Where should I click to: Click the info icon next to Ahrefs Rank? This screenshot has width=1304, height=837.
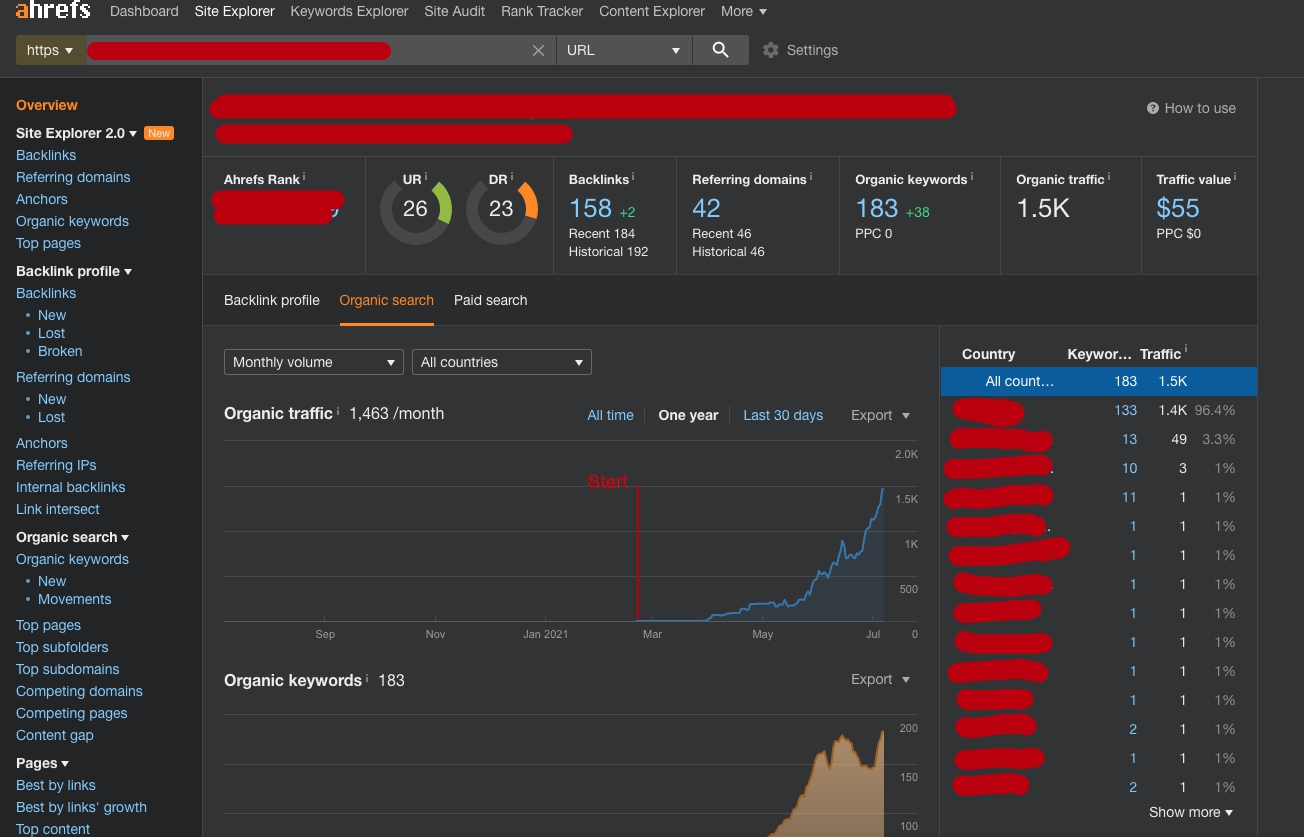click(304, 176)
